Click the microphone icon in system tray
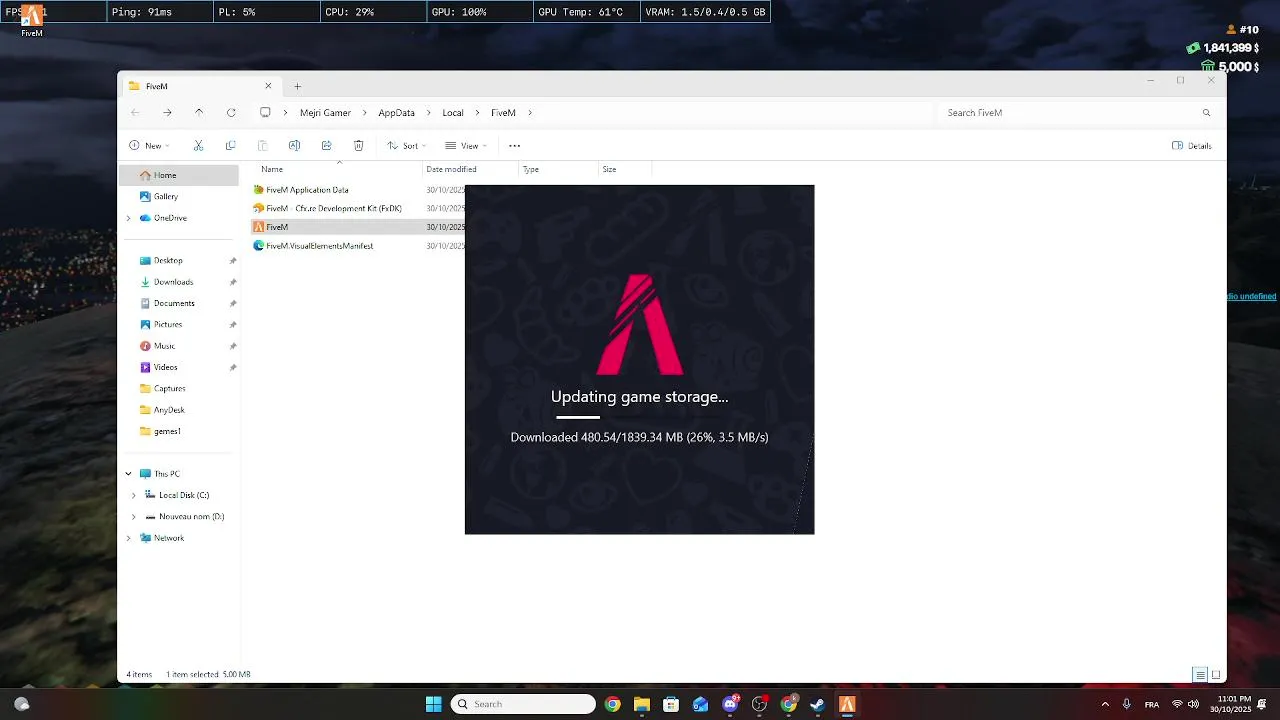Image resolution: width=1280 pixels, height=720 pixels. click(x=1127, y=704)
